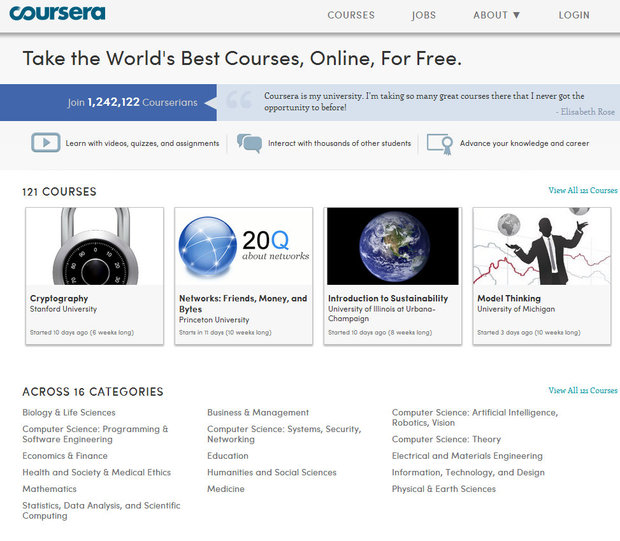The image size is (620, 541).
Task: Select the Business & Management category
Action: [258, 412]
